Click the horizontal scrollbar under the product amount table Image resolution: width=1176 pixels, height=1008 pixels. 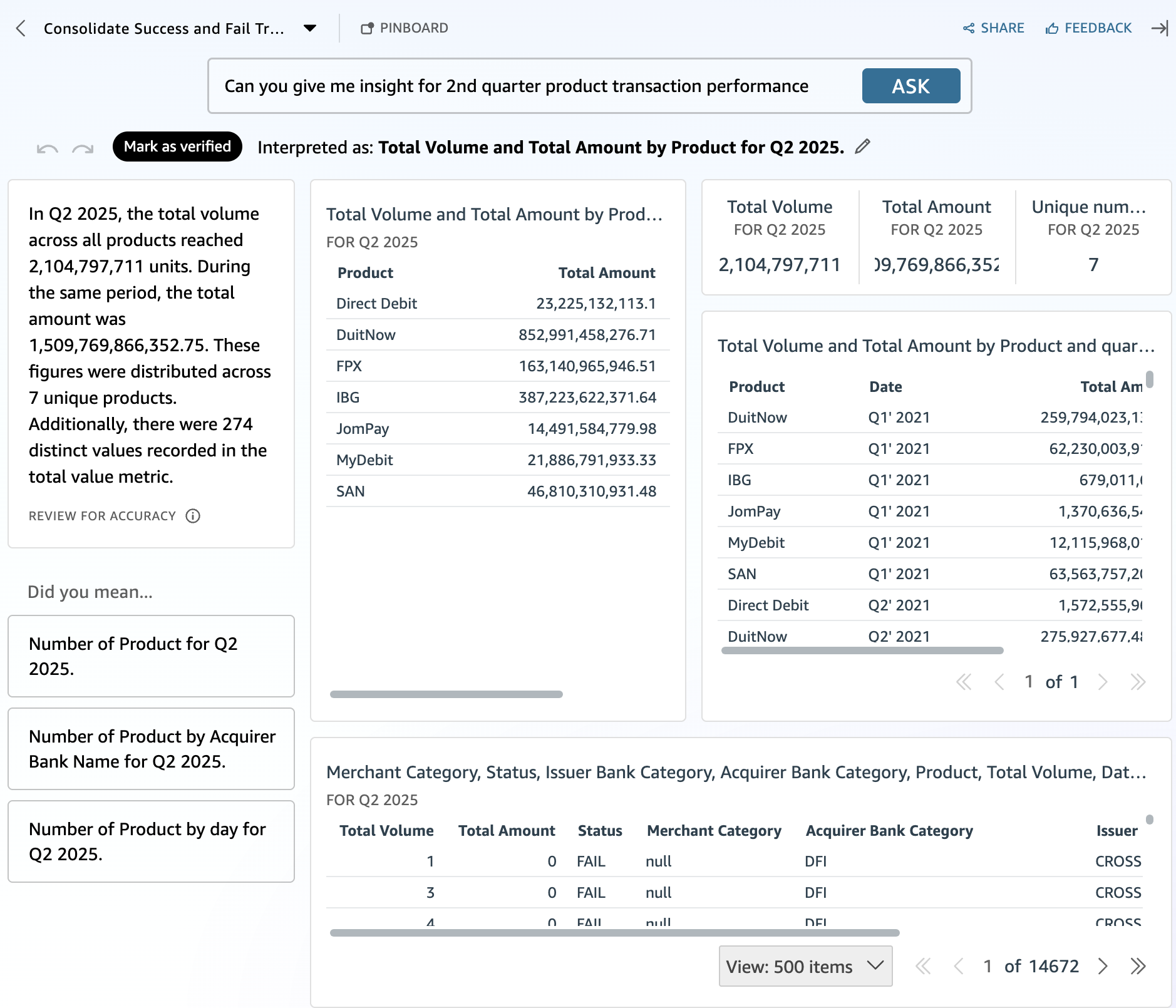(x=446, y=694)
